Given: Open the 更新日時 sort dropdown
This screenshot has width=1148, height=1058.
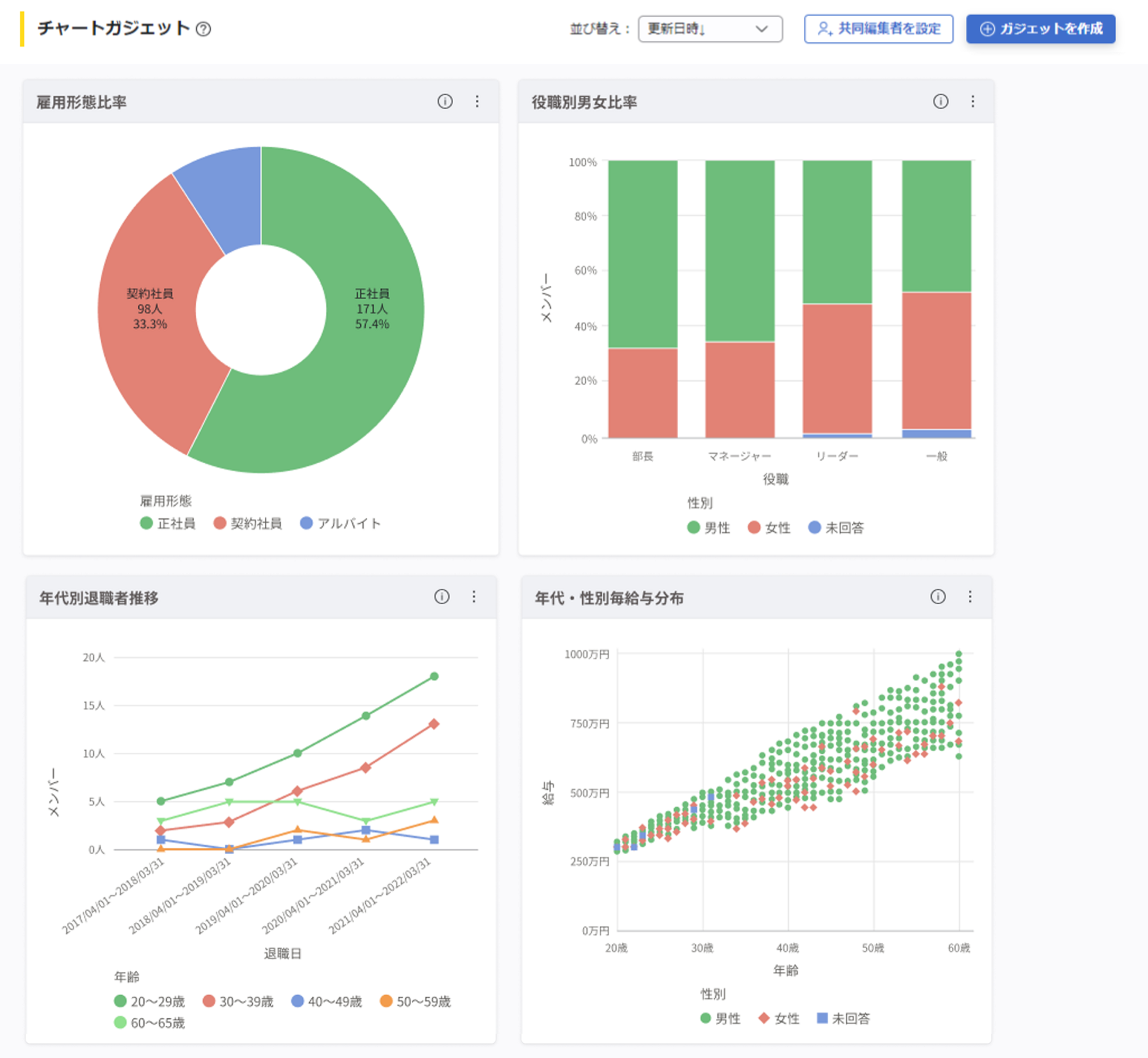Looking at the screenshot, I should [x=709, y=29].
